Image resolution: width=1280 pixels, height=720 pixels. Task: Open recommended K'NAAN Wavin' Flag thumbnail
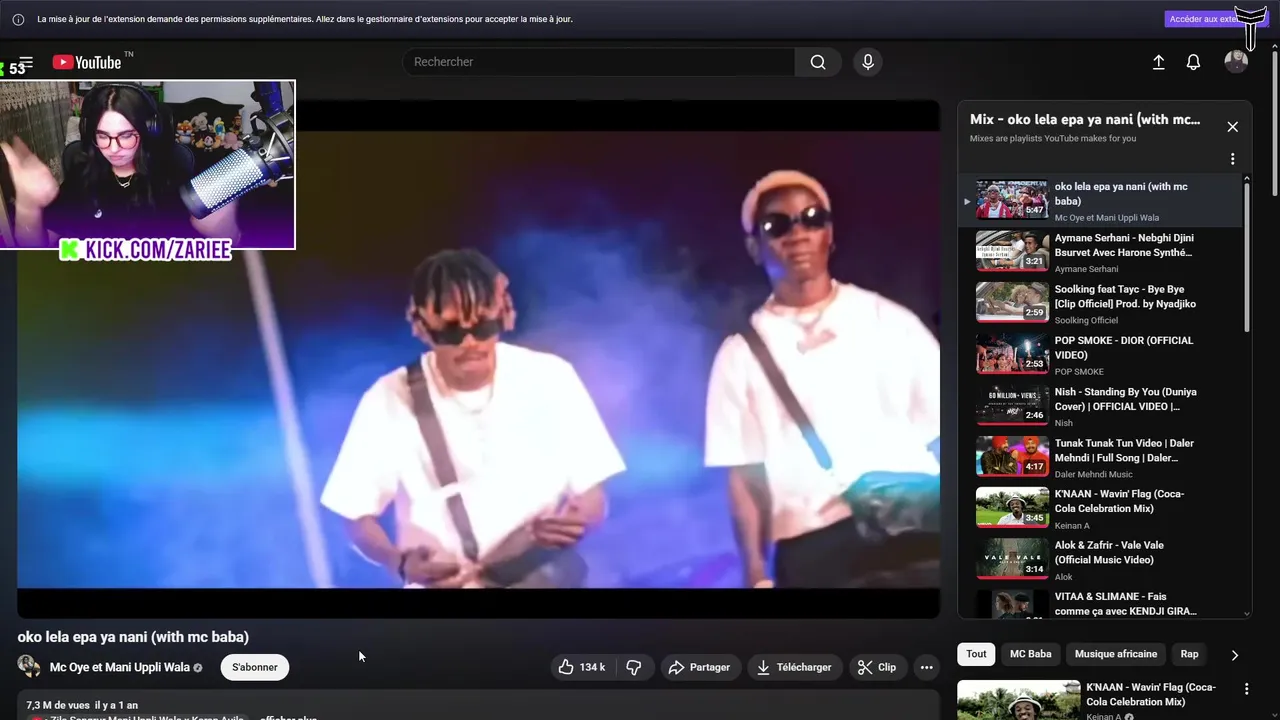1018,700
